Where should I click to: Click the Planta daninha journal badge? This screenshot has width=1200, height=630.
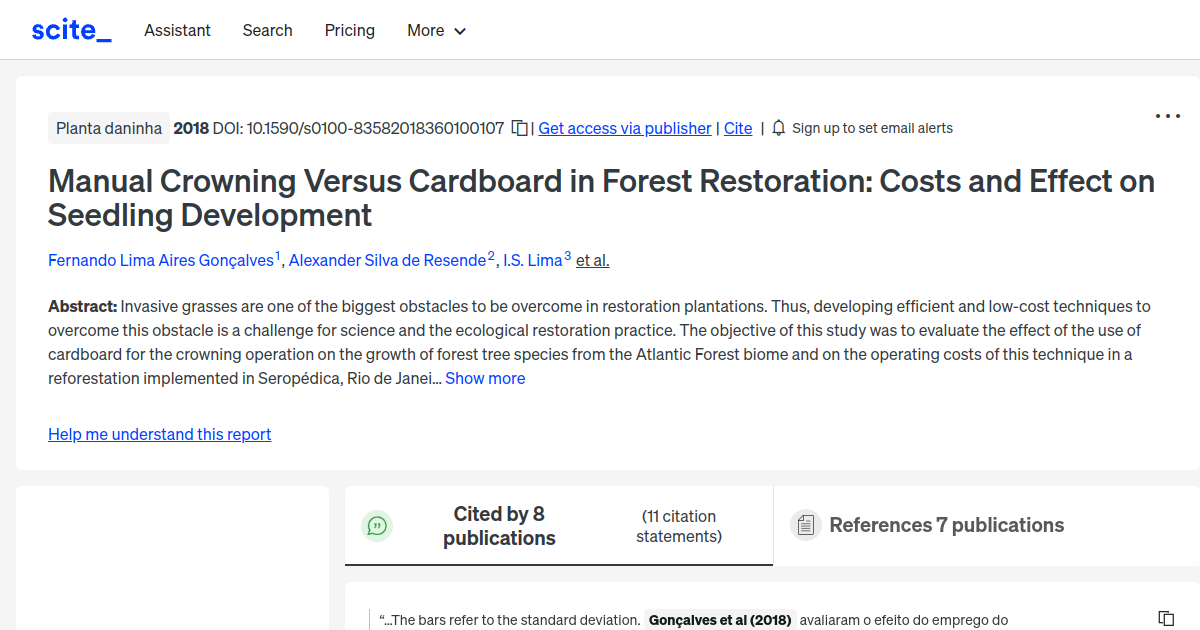coord(108,127)
